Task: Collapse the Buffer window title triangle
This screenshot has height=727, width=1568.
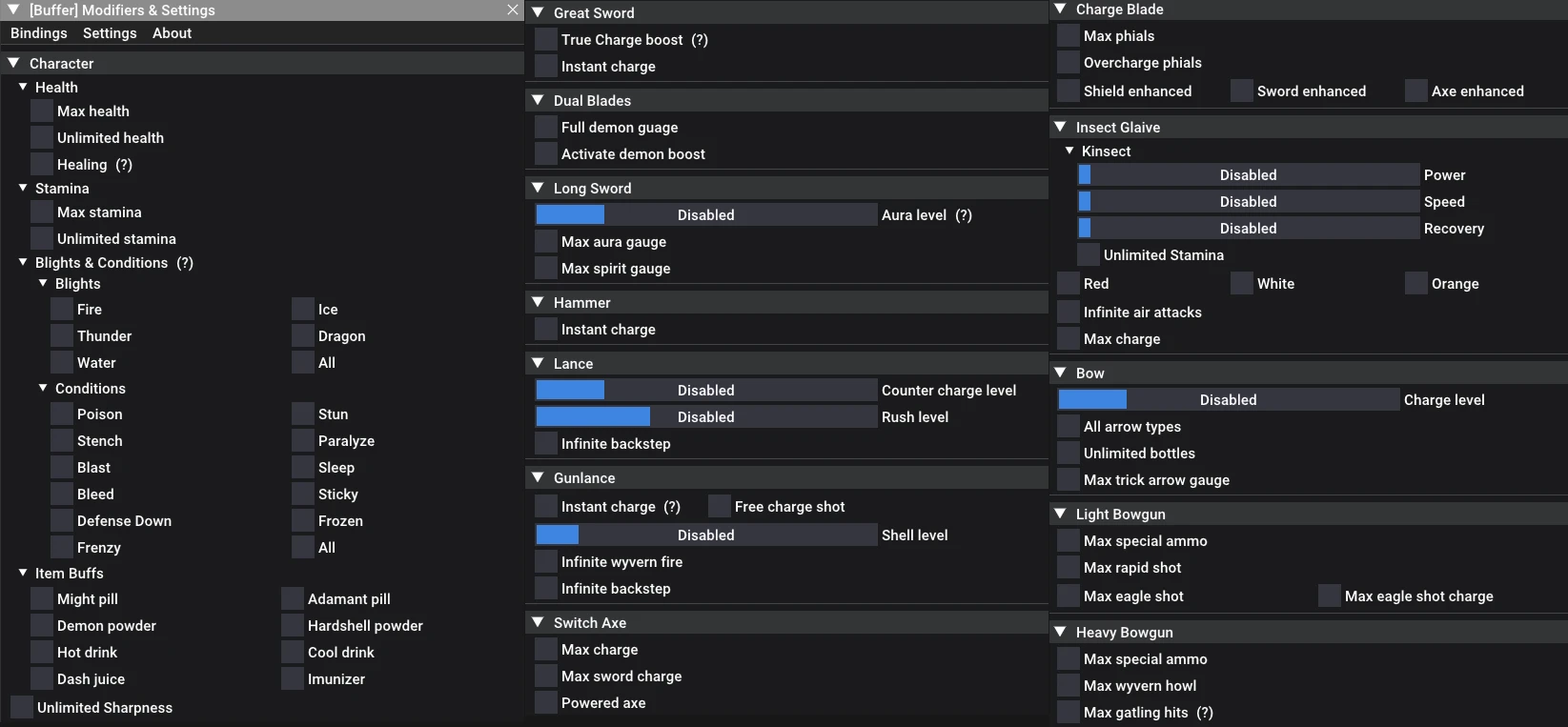Action: point(13,10)
